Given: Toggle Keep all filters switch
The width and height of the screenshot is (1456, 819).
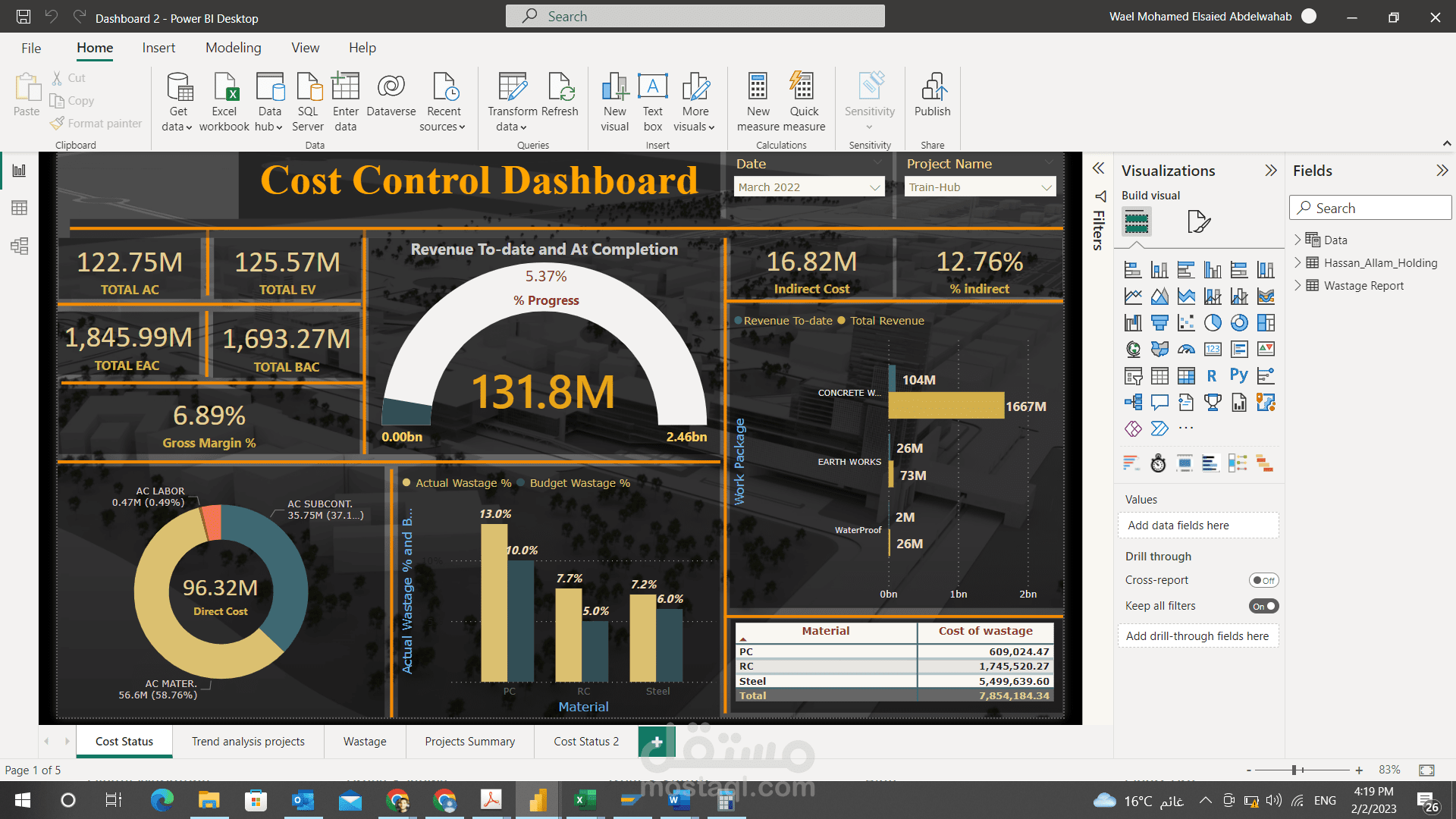Looking at the screenshot, I should pyautogui.click(x=1263, y=606).
